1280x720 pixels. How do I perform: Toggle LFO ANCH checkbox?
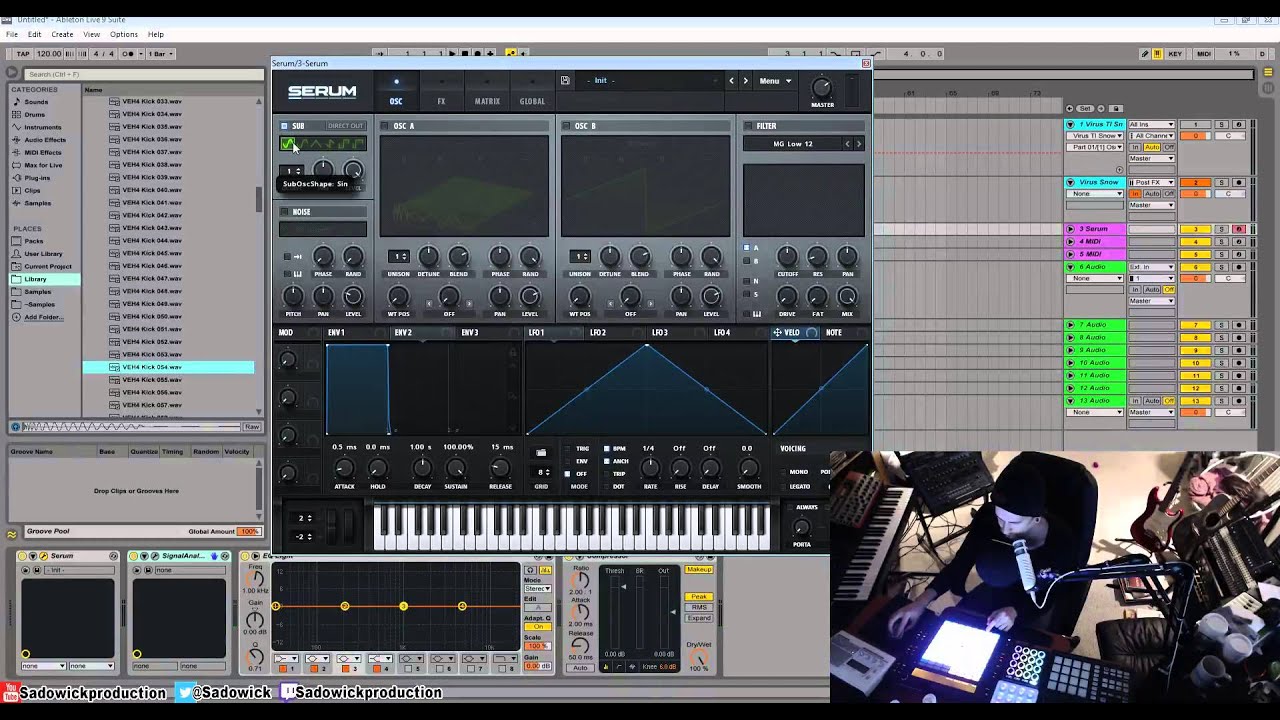[607, 461]
